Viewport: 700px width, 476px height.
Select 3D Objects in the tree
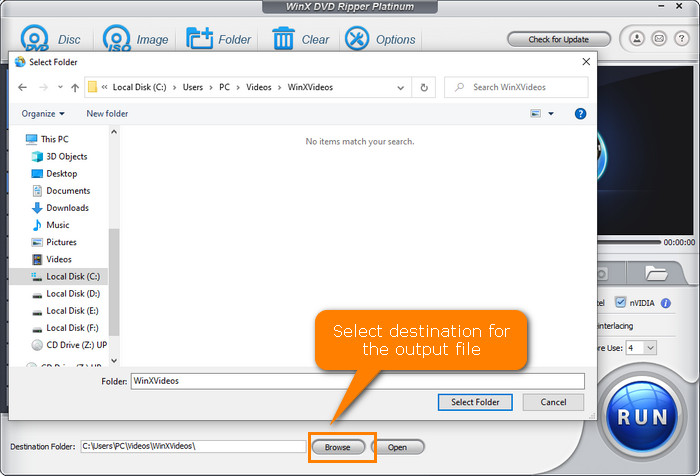tap(59, 156)
